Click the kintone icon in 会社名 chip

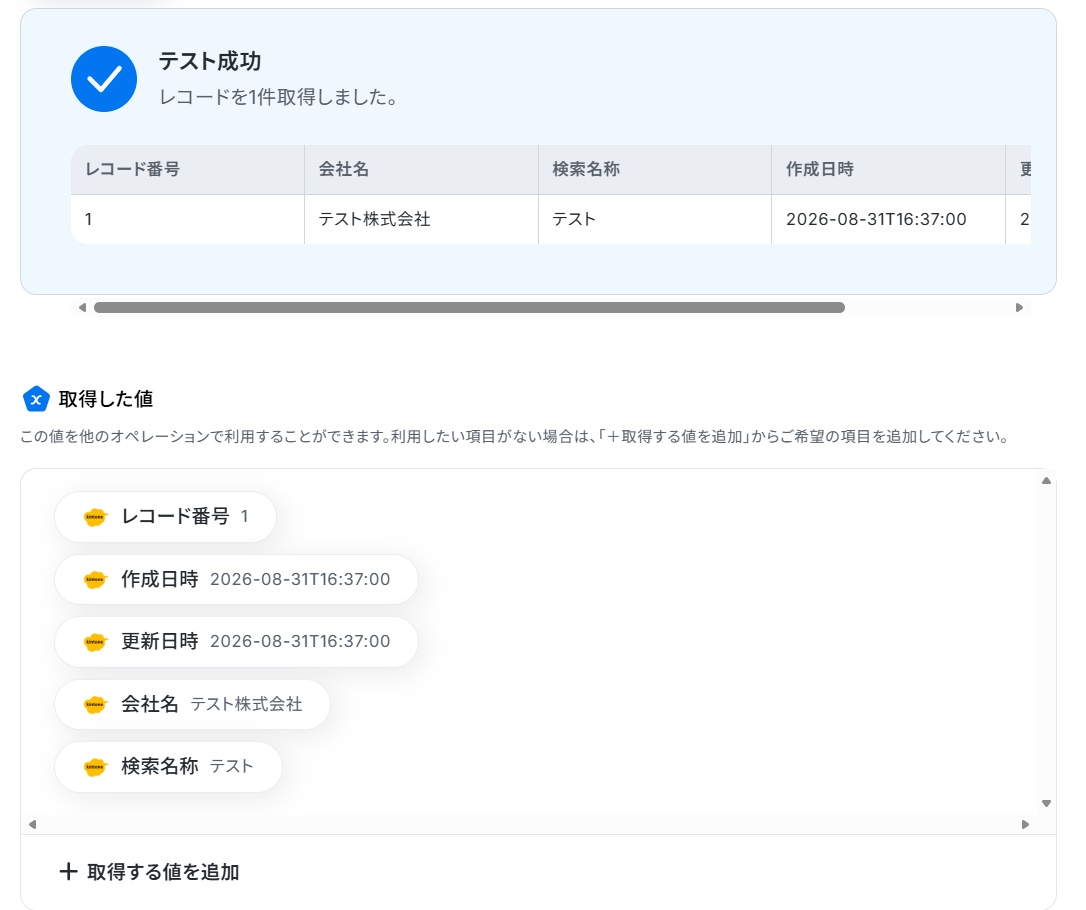(x=95, y=704)
